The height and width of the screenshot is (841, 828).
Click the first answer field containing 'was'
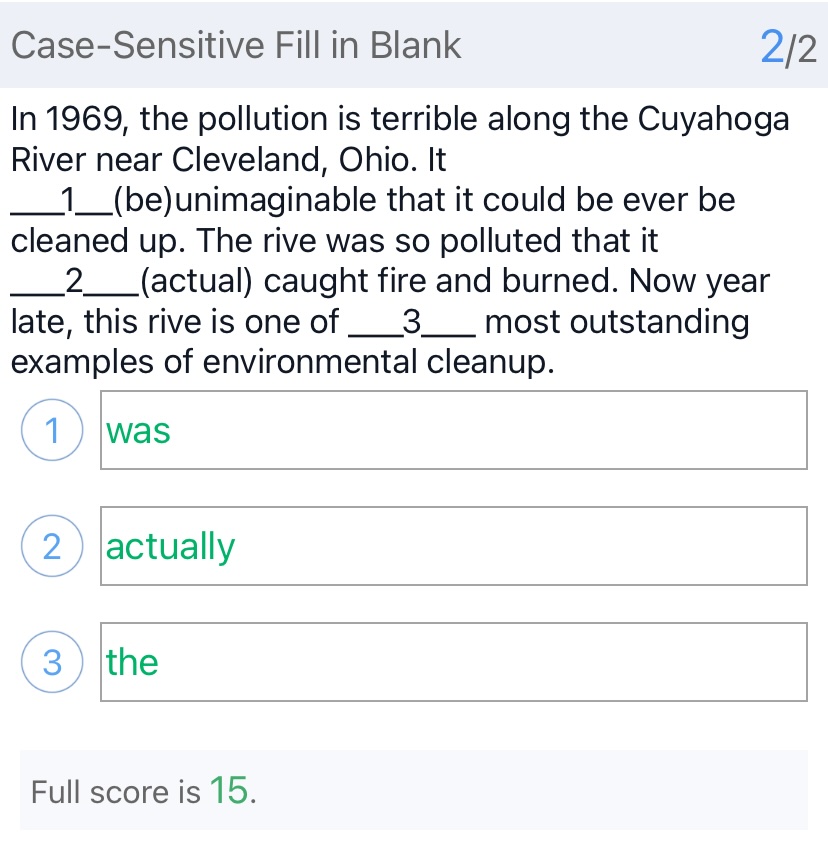tap(453, 431)
